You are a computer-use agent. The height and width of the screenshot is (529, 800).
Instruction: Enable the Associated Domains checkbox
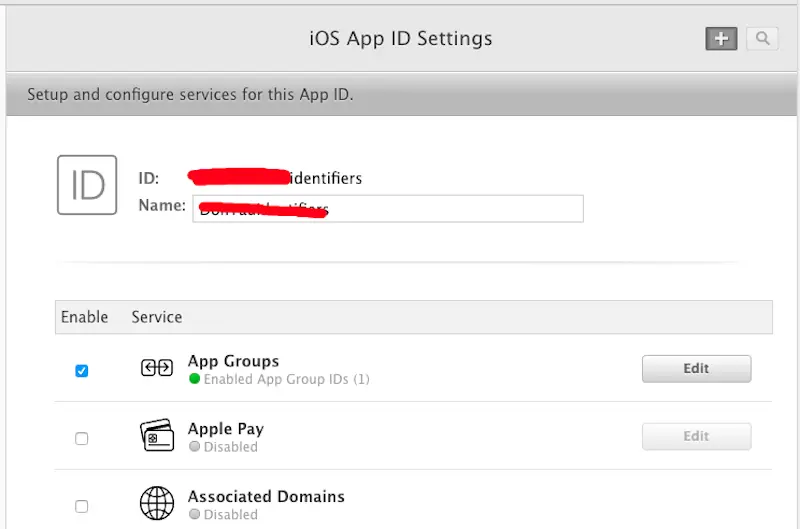tap(82, 506)
